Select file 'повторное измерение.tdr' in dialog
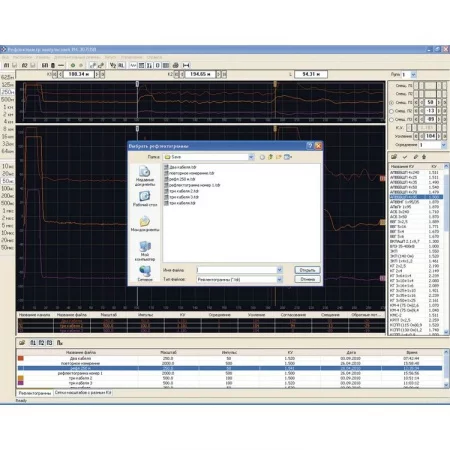Image resolution: width=450 pixels, height=450 pixels. click(189, 173)
